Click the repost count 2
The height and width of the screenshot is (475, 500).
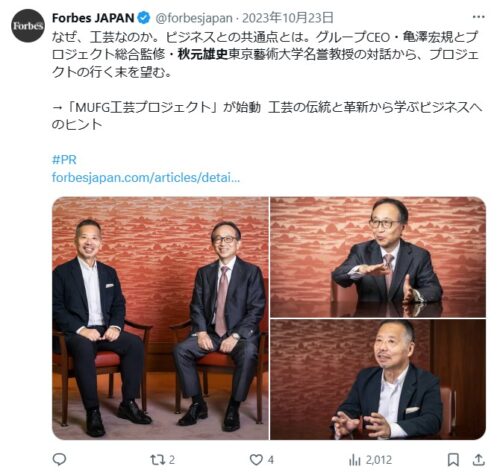171,460
